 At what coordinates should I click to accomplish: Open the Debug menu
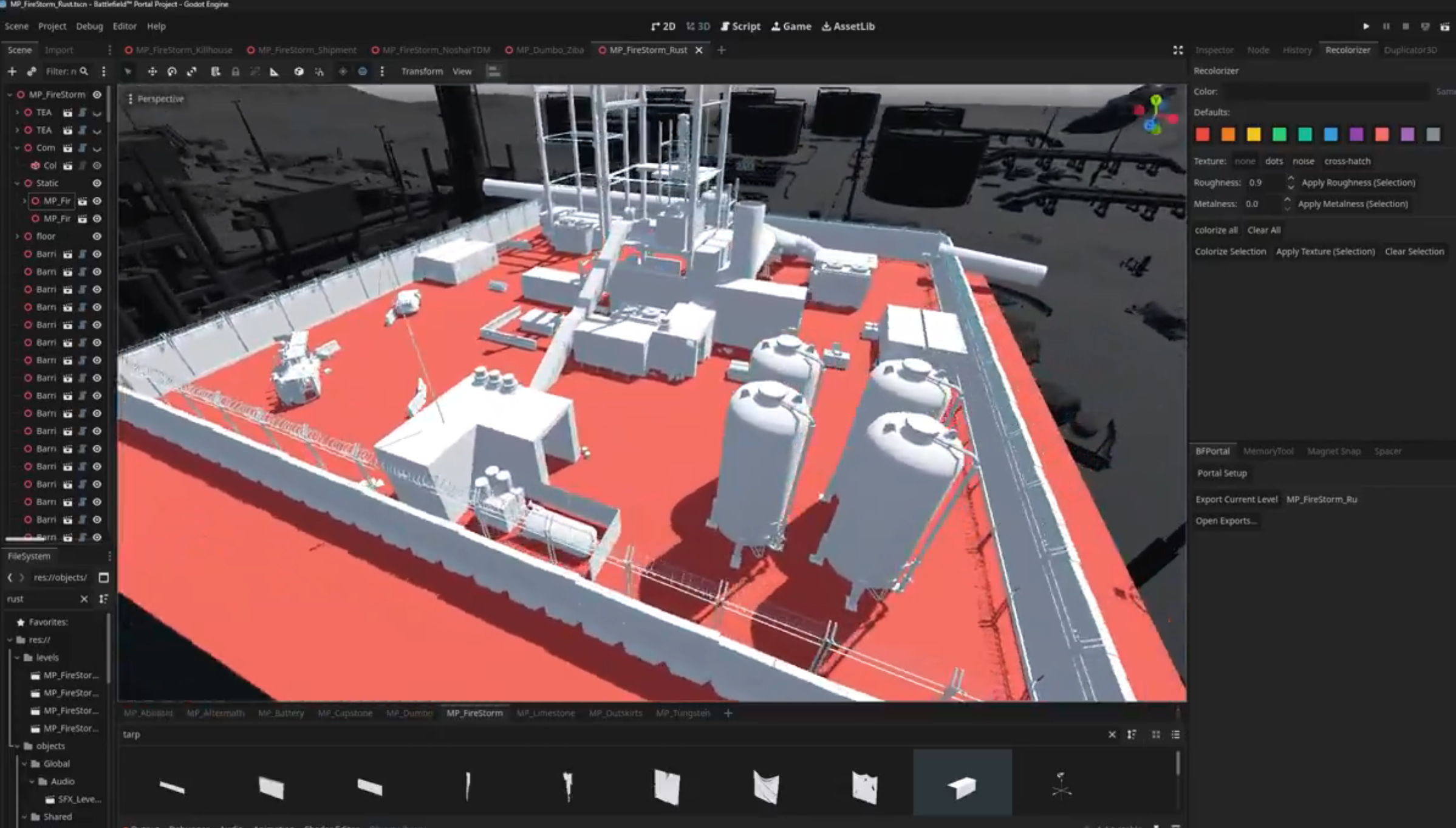[x=89, y=26]
